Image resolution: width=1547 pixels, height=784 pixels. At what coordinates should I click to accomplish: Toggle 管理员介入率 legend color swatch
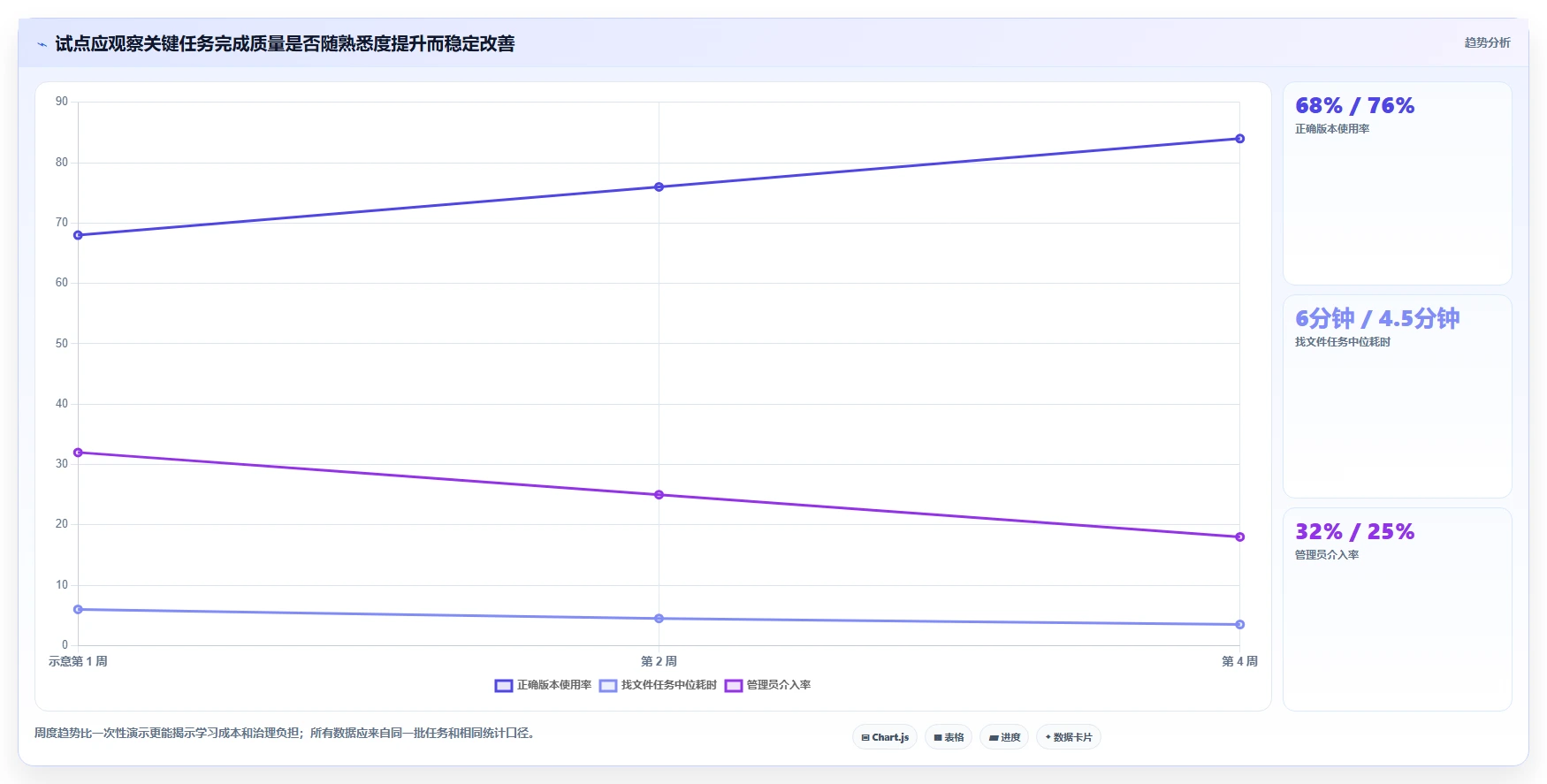[x=734, y=686]
